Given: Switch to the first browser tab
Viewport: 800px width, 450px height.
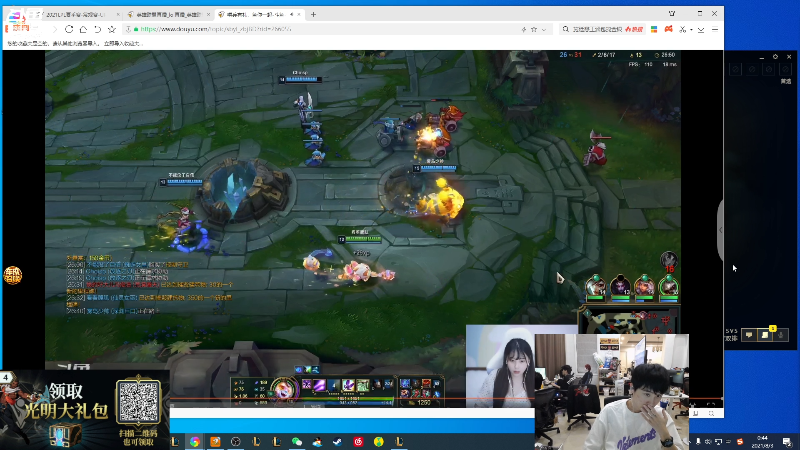Looking at the screenshot, I should tap(75, 14).
